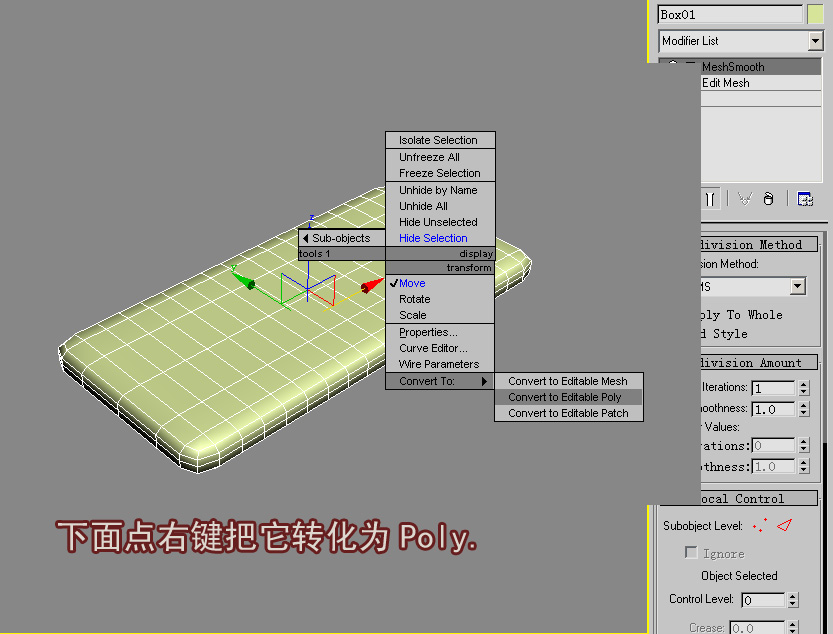Viewport: 833px width, 634px height.
Task: Open Wire Parameters from menu
Action: click(440, 364)
